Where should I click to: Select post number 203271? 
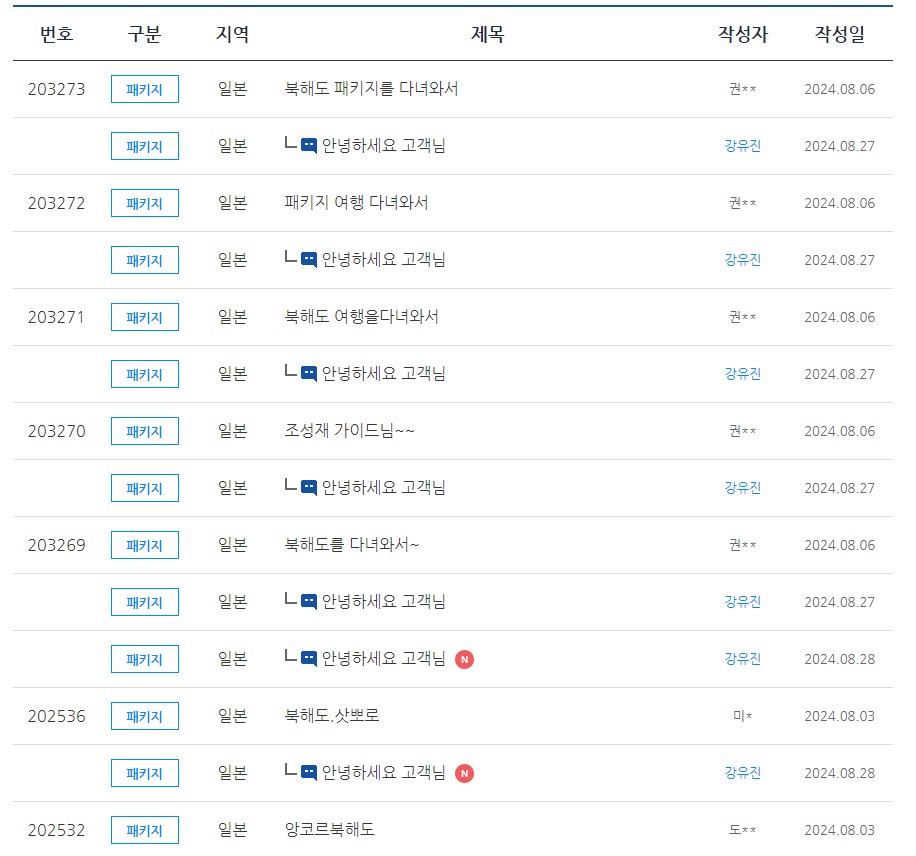click(x=57, y=317)
